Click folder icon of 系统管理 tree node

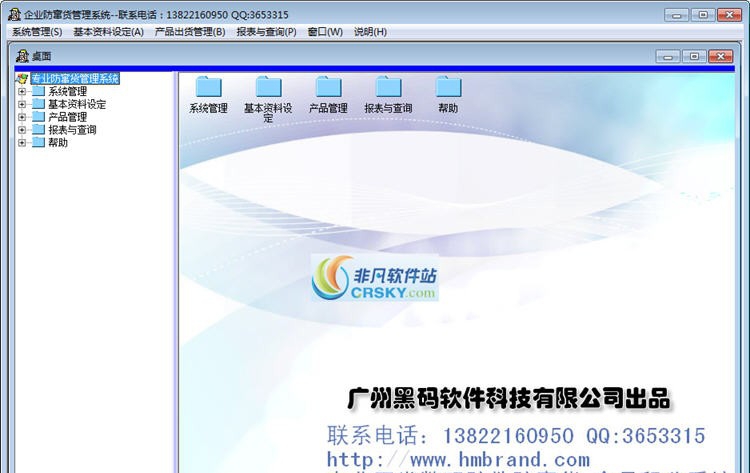point(38,91)
